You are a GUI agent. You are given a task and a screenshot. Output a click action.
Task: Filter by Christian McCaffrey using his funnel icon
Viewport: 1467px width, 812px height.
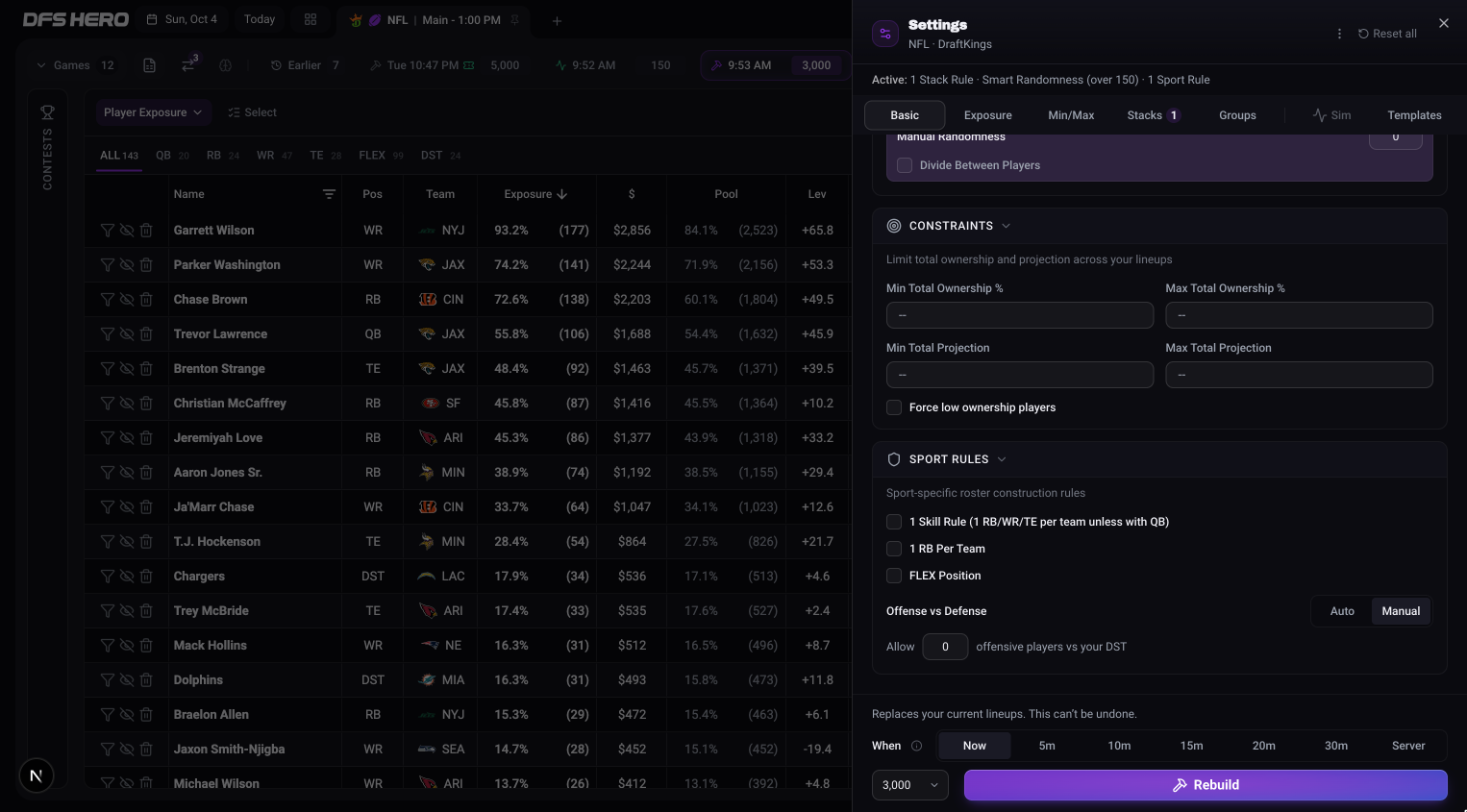click(107, 403)
